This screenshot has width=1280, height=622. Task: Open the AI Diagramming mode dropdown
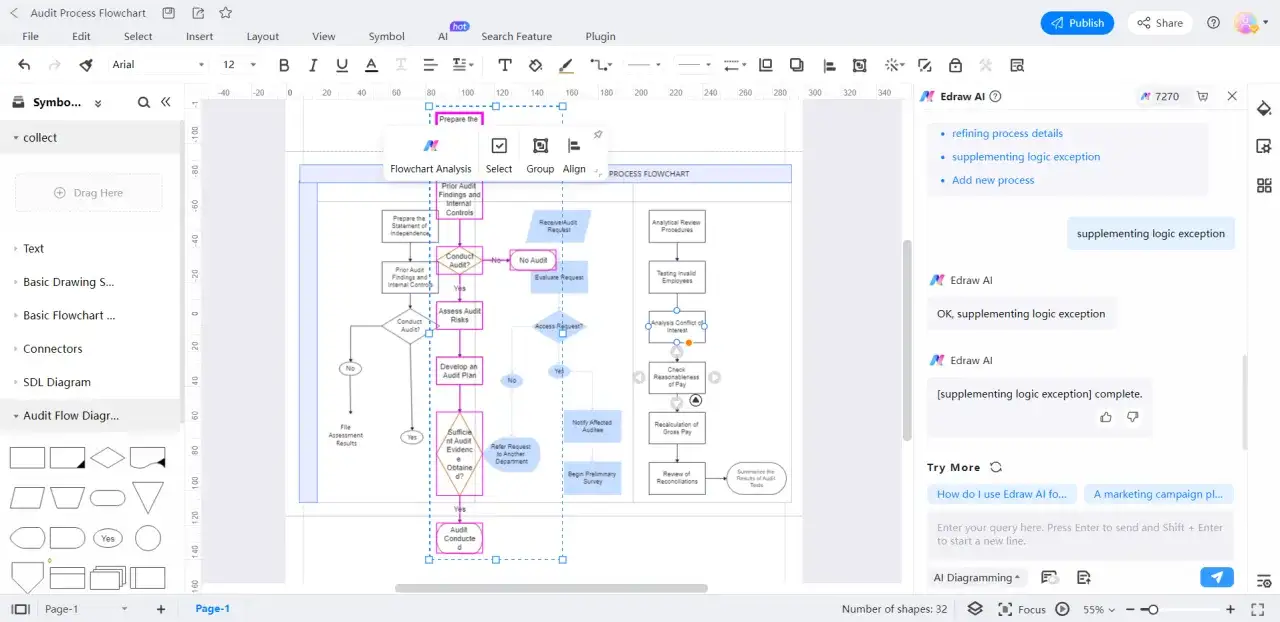977,577
